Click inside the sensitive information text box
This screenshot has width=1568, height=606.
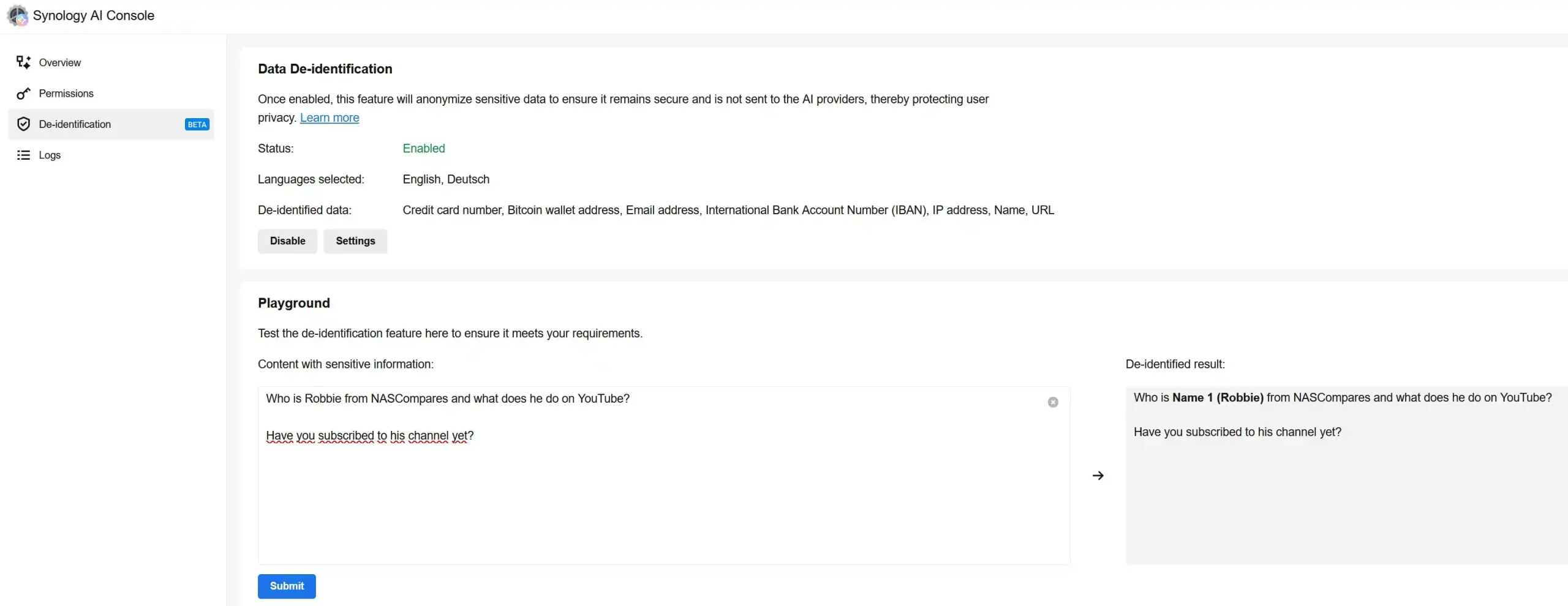point(664,476)
